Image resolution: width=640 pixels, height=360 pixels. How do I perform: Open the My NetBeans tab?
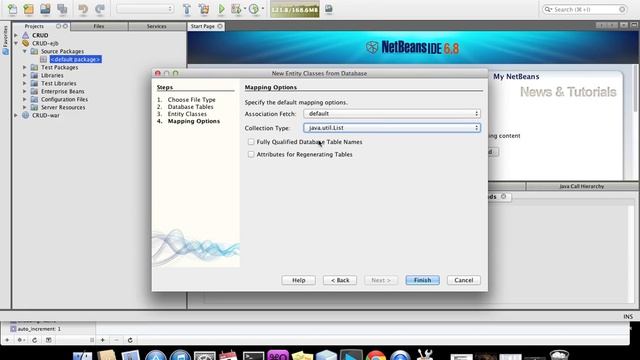coord(516,76)
